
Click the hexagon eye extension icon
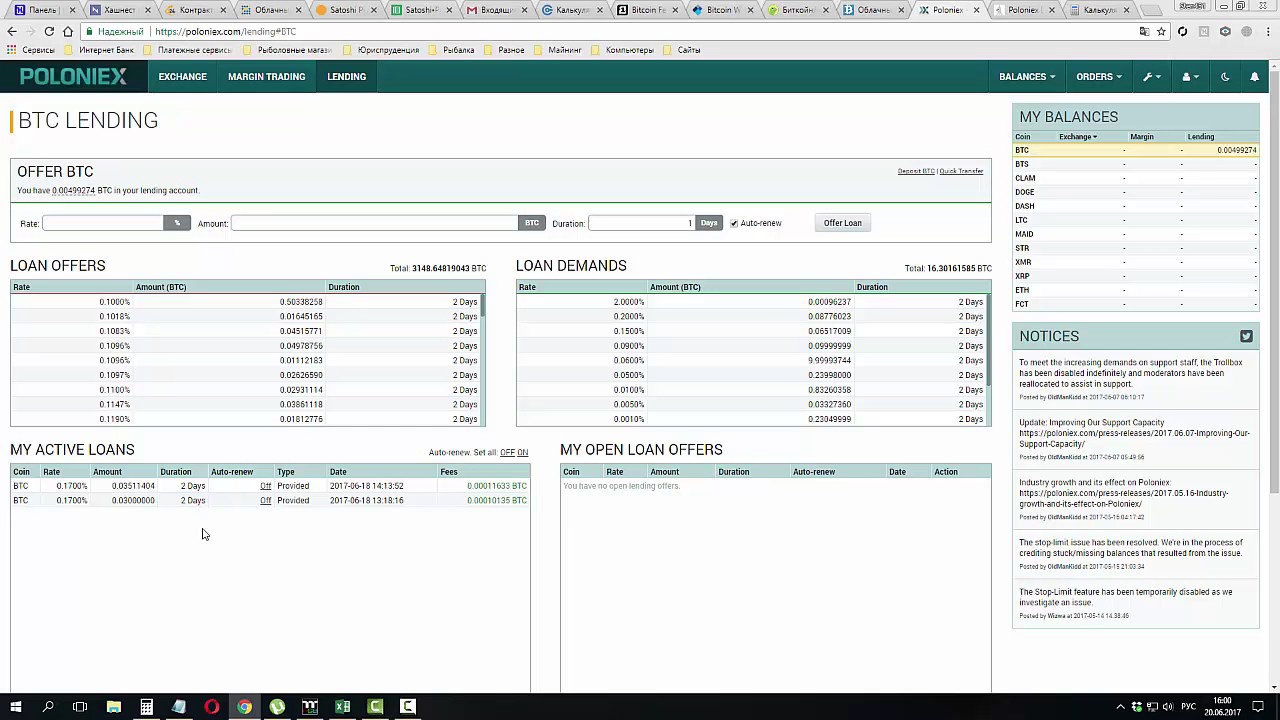1225,31
